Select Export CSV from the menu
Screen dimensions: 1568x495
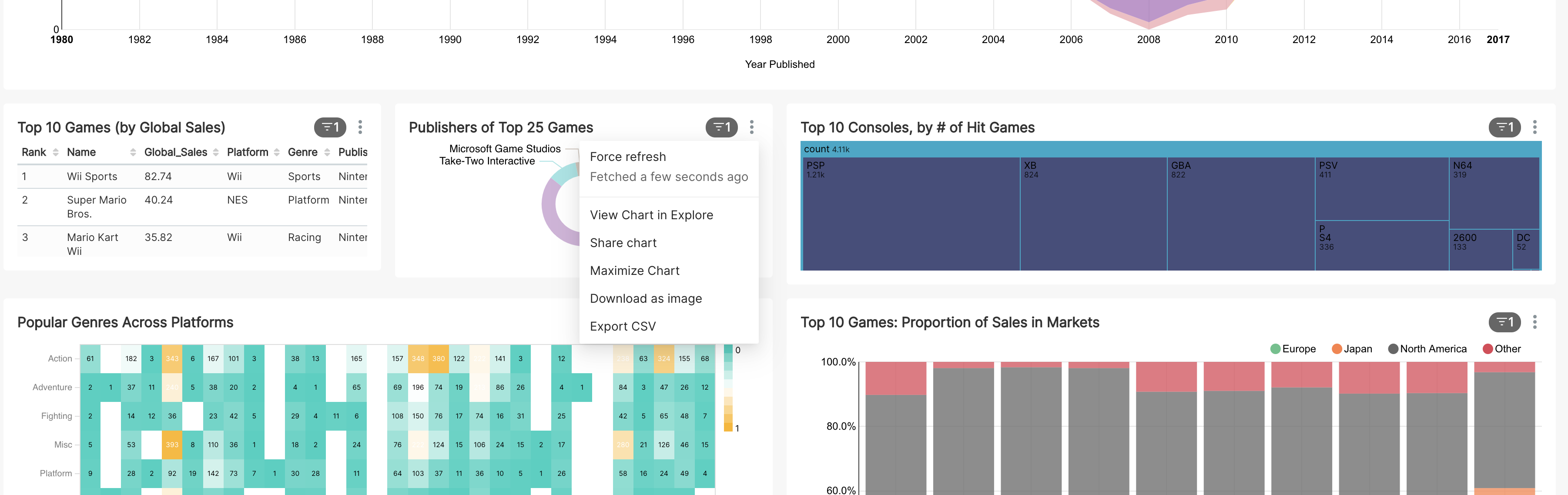(x=623, y=326)
